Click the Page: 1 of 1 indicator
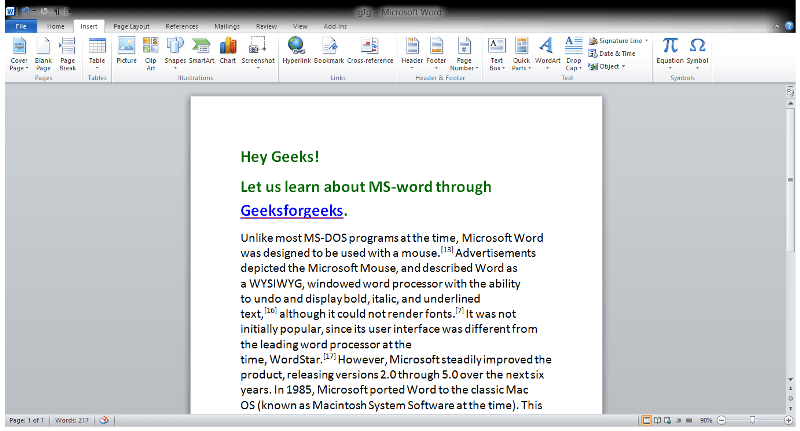Screen dimensions: 800x431 tap(27, 420)
